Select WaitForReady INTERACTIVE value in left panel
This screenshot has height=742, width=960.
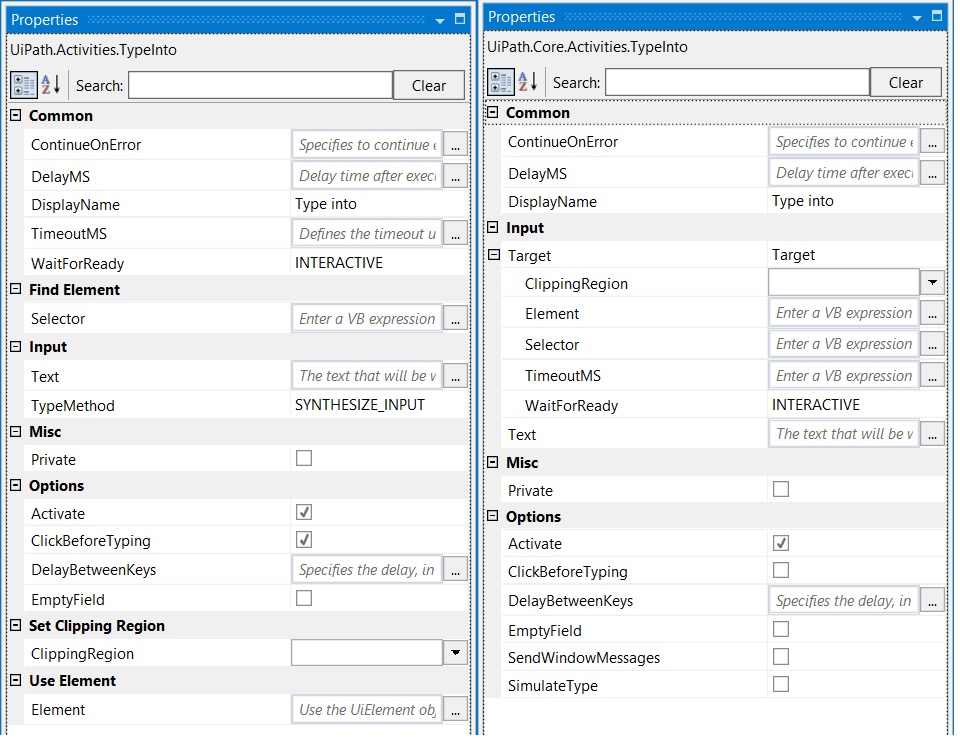tap(339, 263)
